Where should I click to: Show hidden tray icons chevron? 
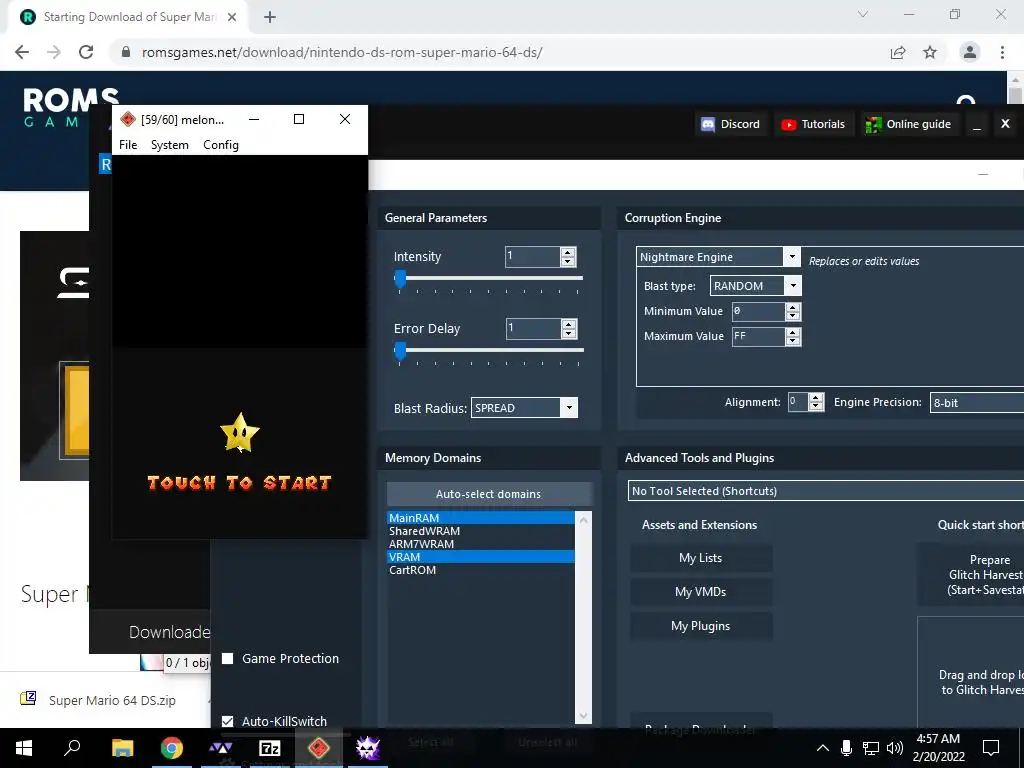pos(823,748)
